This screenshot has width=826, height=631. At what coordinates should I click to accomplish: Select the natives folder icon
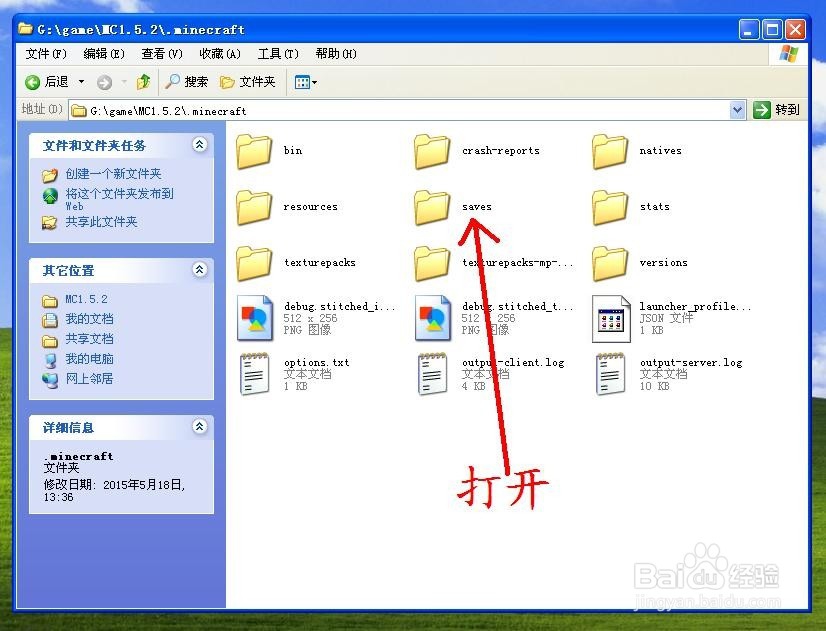pyautogui.click(x=610, y=151)
